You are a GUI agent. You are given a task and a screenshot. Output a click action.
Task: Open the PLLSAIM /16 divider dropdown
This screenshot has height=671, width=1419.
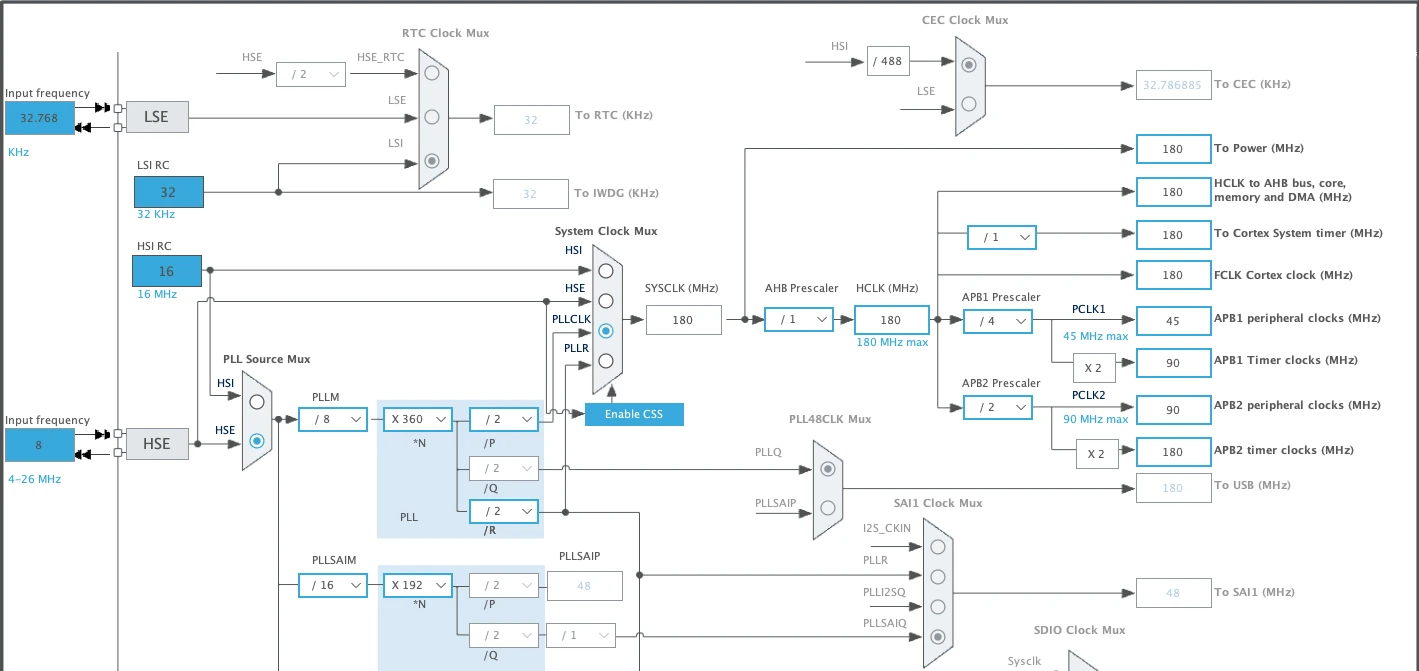333,585
